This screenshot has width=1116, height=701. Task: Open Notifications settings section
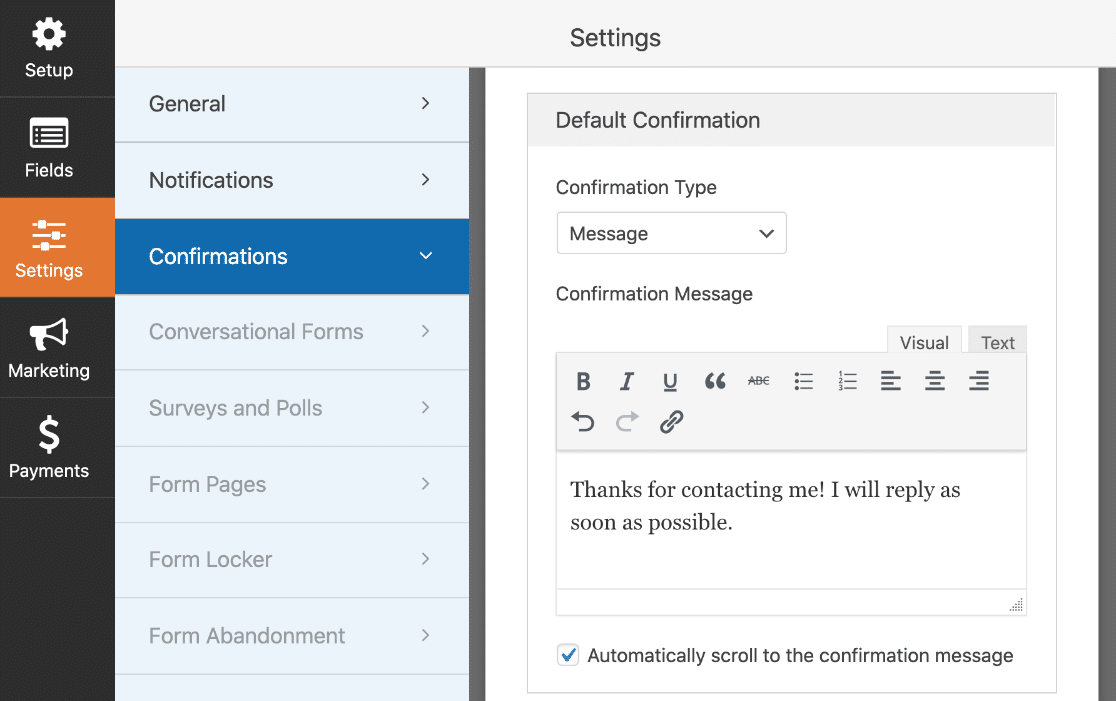click(292, 181)
